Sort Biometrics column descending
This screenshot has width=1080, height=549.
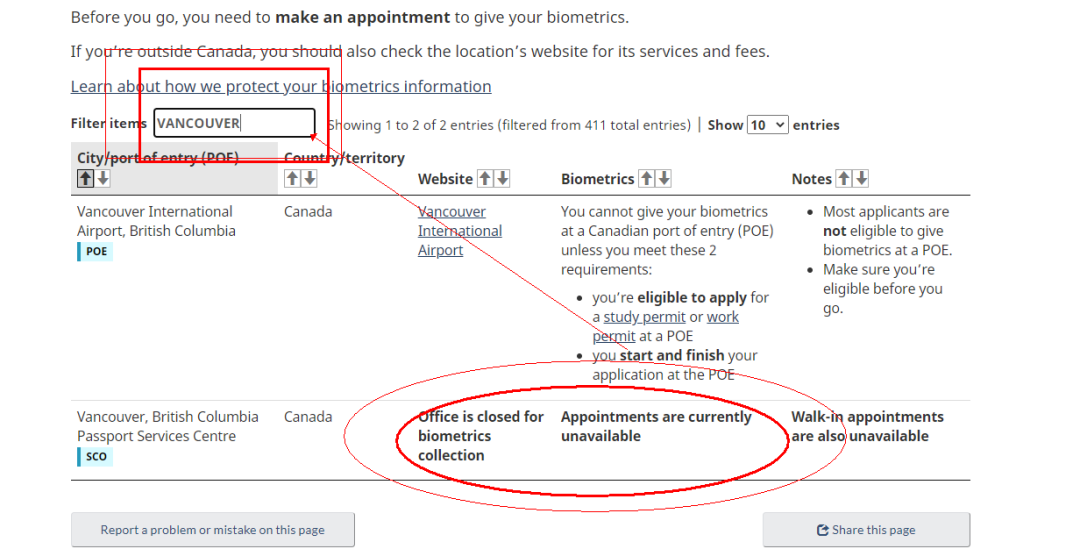pos(663,179)
